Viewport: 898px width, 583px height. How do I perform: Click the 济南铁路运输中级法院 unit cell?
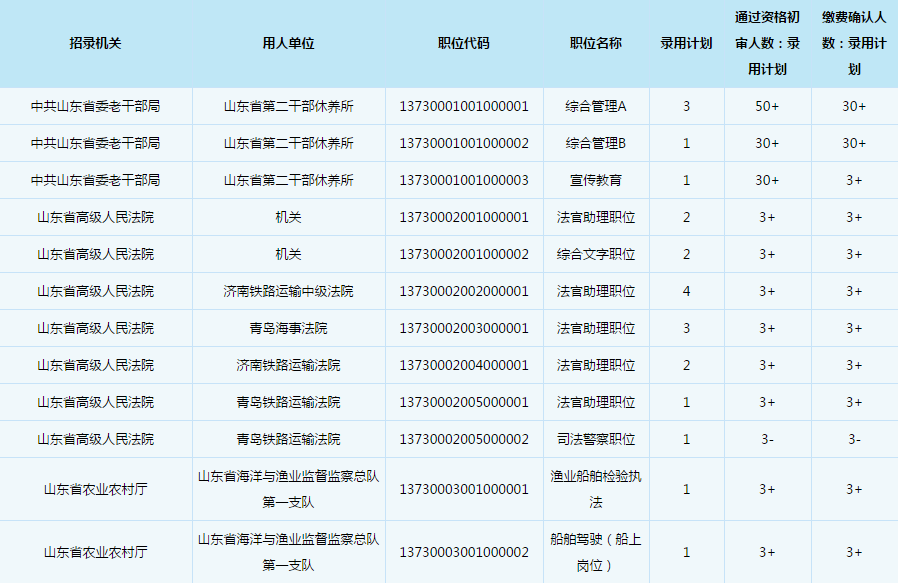[x=289, y=292]
